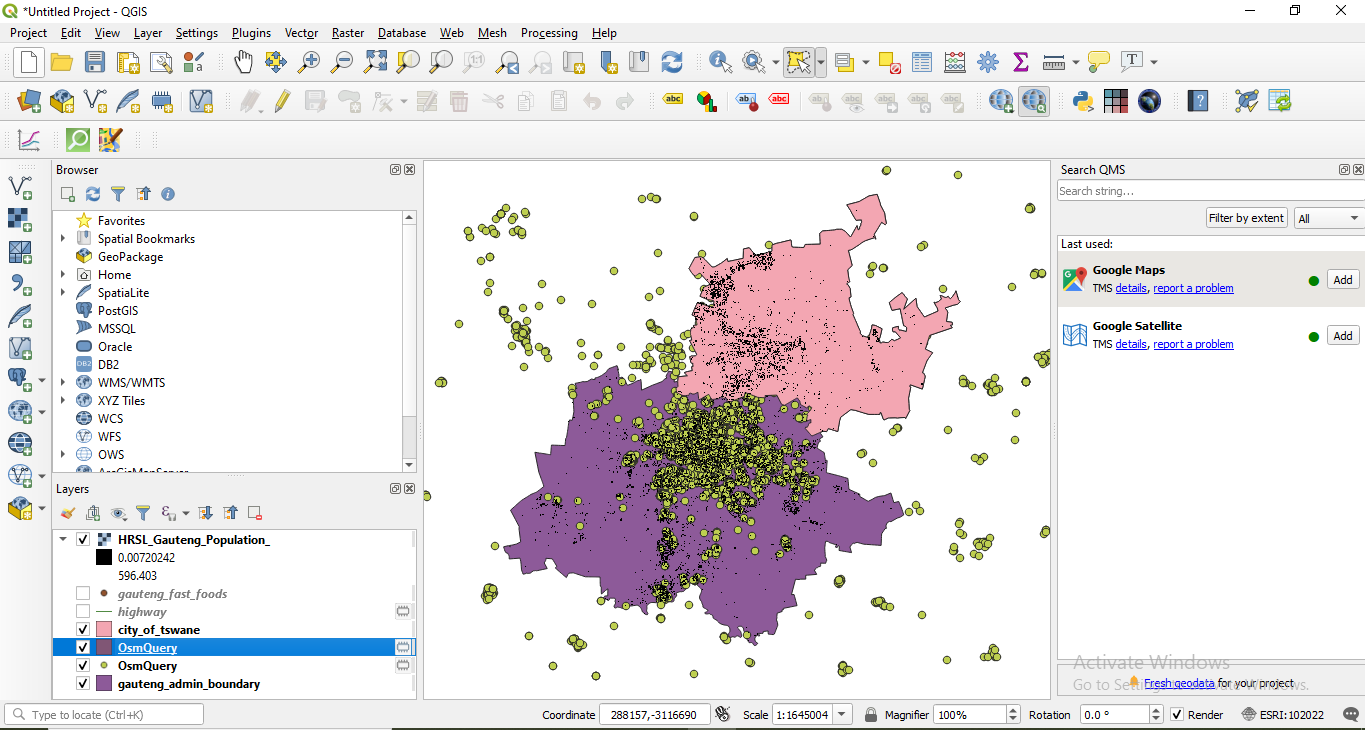Open the attribute table icon
1365x730 pixels.
point(922,62)
